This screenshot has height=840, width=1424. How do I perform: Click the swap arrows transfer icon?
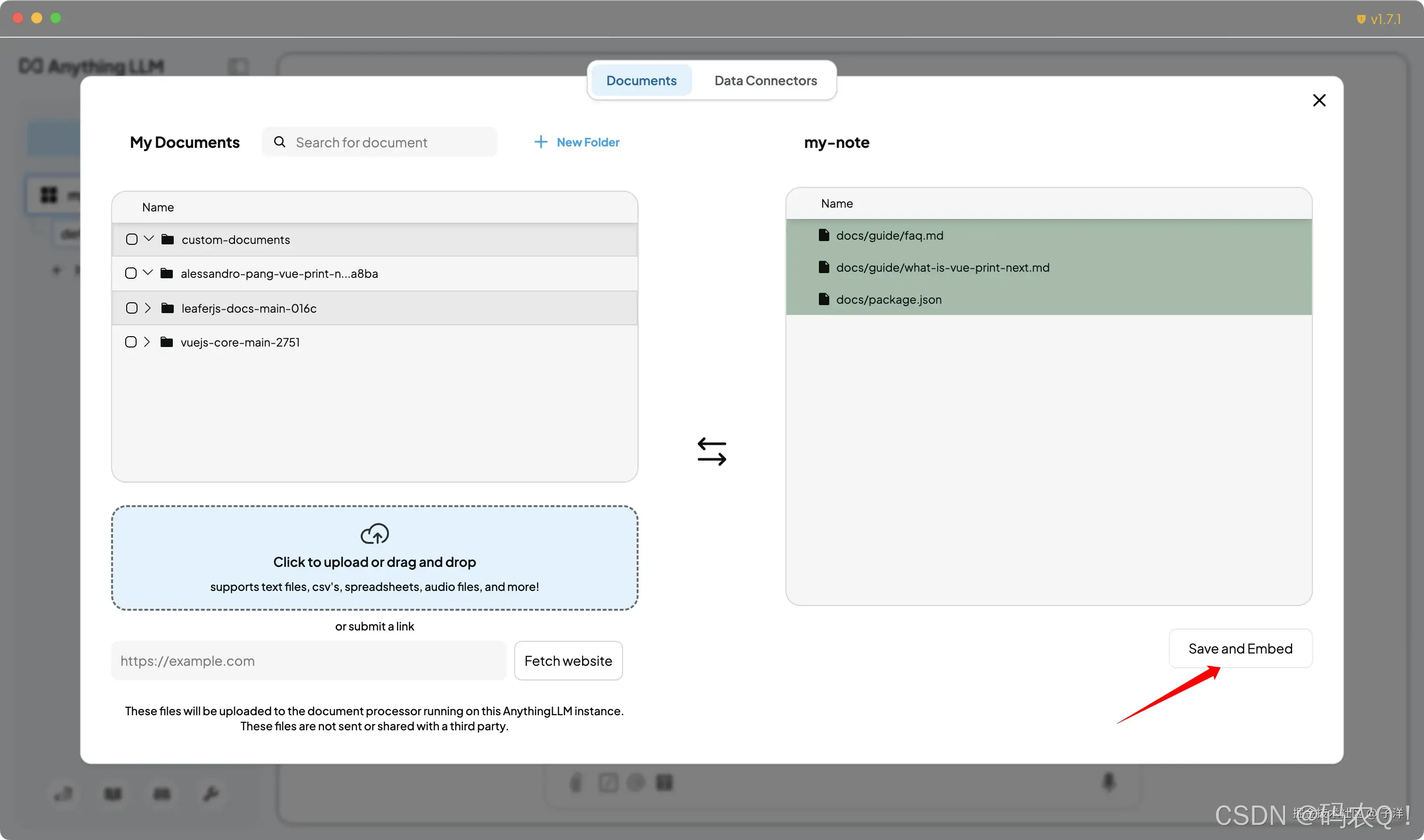point(712,451)
